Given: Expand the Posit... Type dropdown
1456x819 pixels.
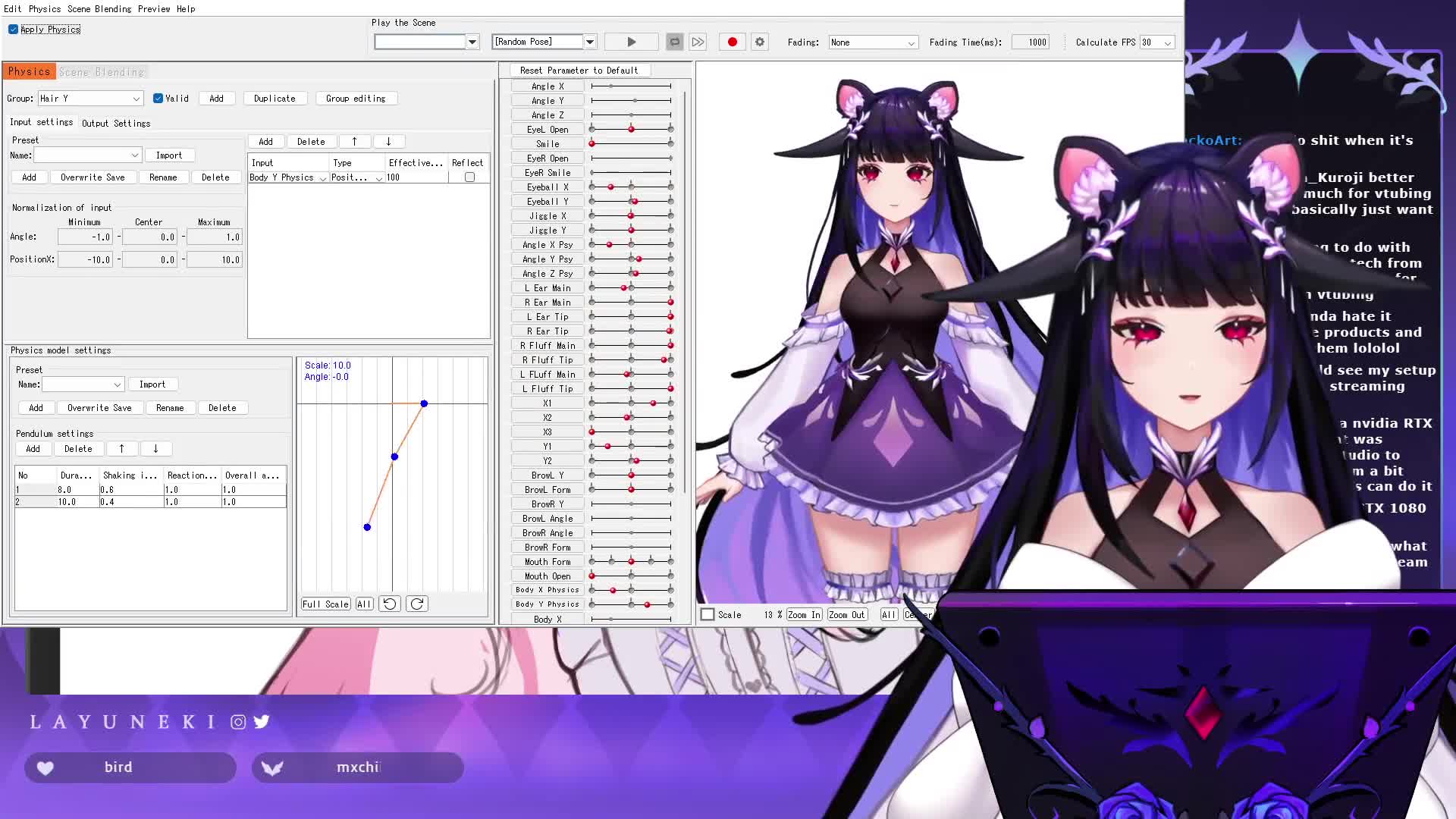Looking at the screenshot, I should pos(378,178).
